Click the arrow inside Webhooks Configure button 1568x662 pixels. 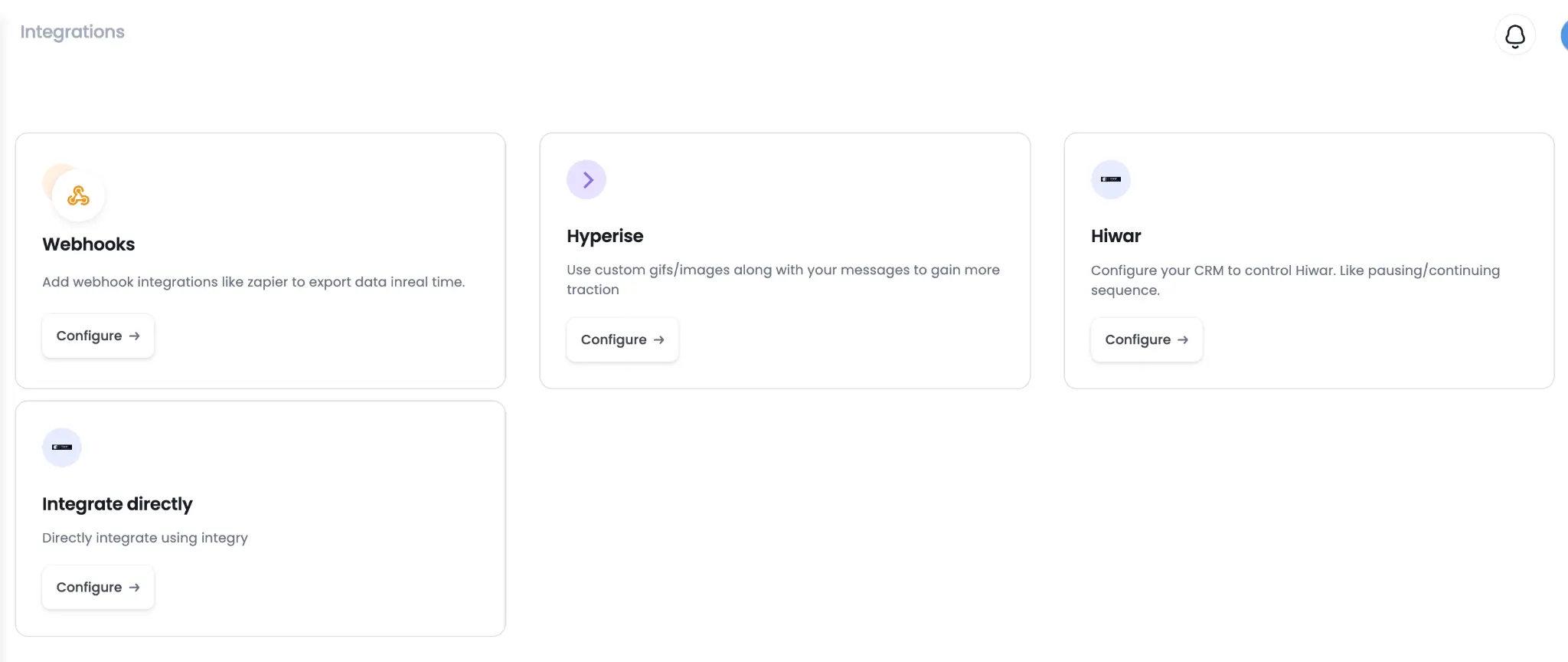coord(134,336)
